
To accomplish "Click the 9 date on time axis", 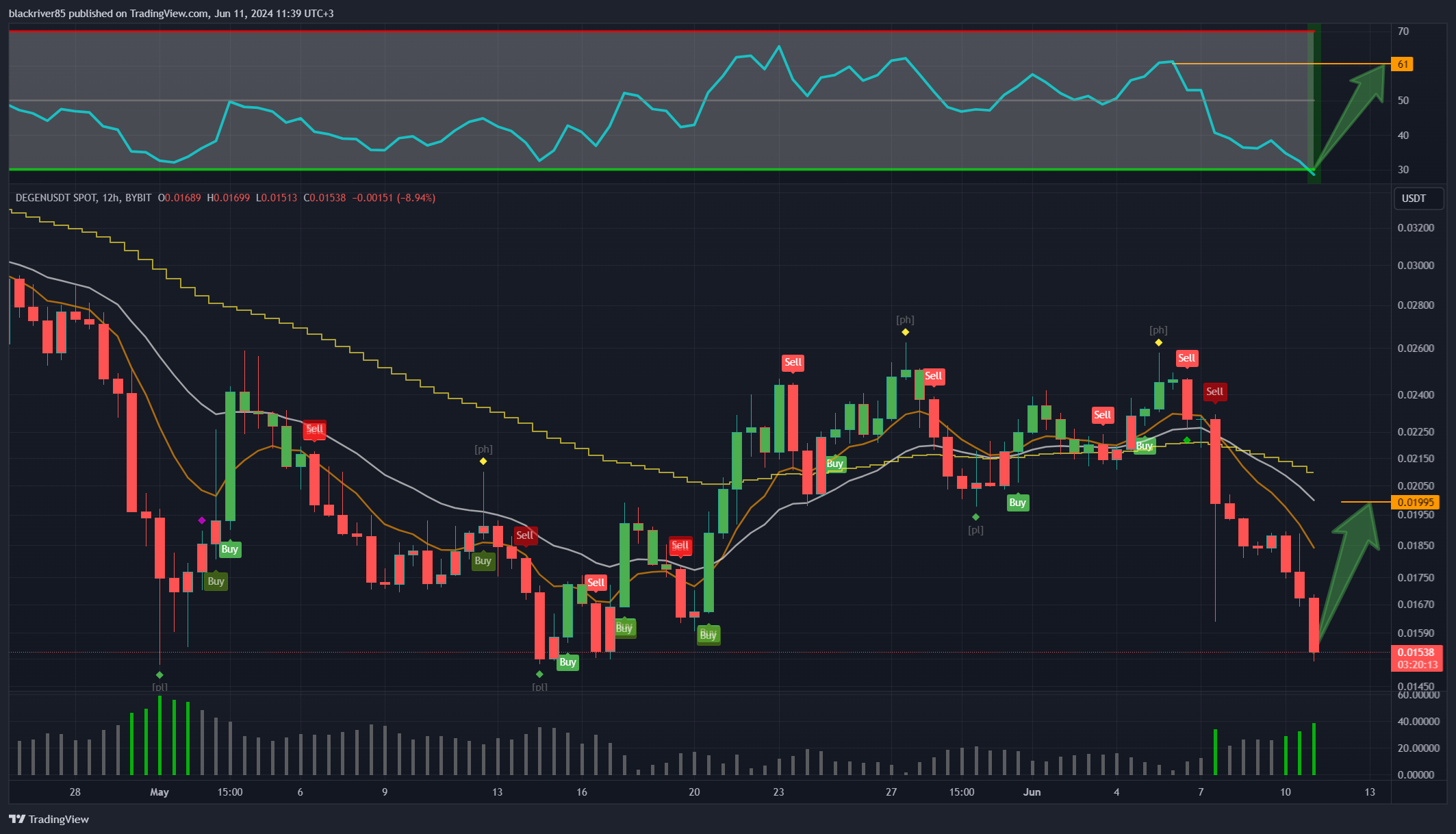I will point(385,792).
